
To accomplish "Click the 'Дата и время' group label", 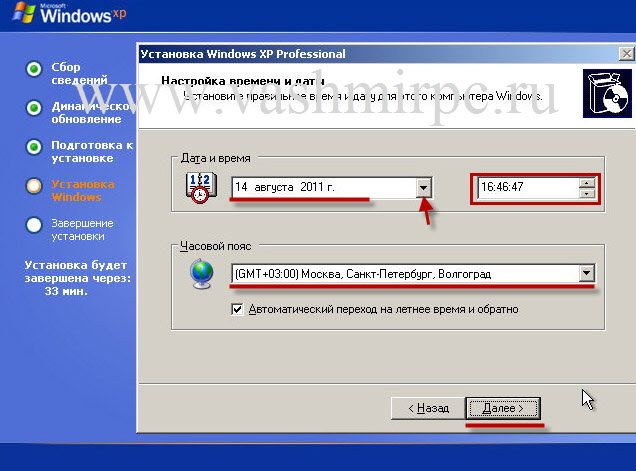I will click(x=216, y=158).
